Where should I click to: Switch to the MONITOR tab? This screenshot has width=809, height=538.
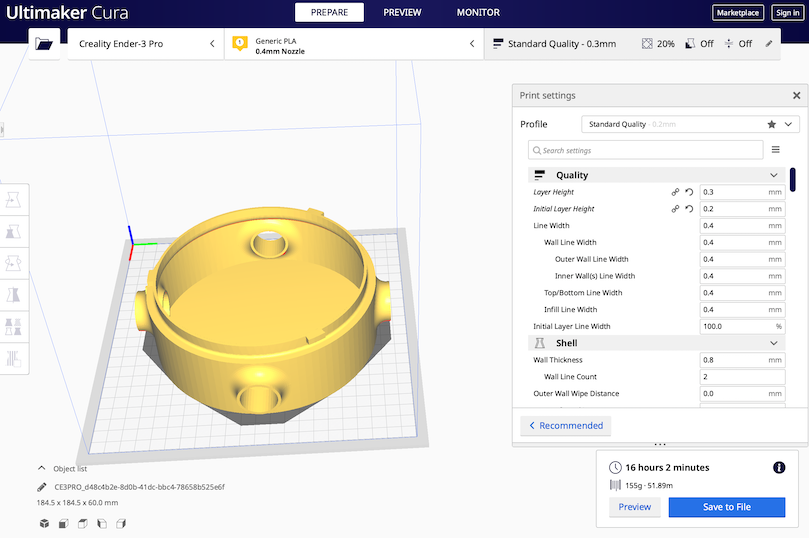[478, 12]
